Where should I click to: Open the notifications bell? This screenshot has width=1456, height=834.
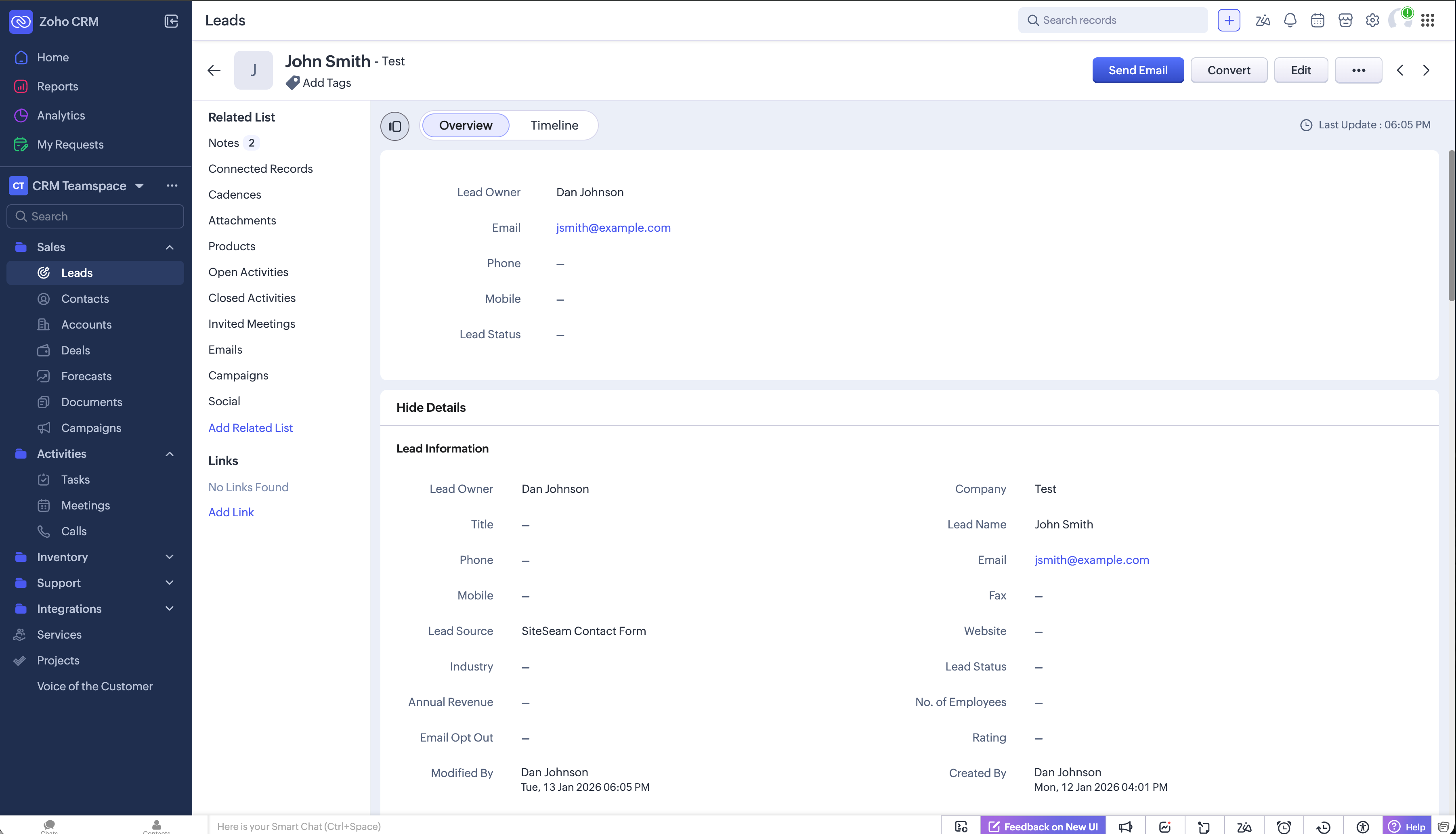[1290, 21]
